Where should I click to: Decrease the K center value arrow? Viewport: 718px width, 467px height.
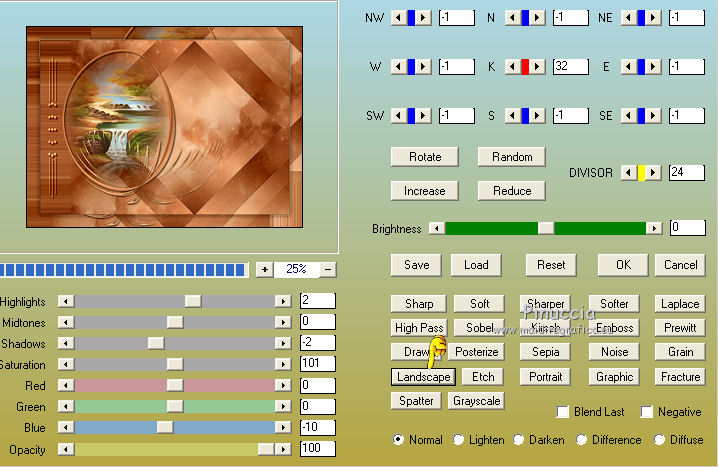click(512, 67)
